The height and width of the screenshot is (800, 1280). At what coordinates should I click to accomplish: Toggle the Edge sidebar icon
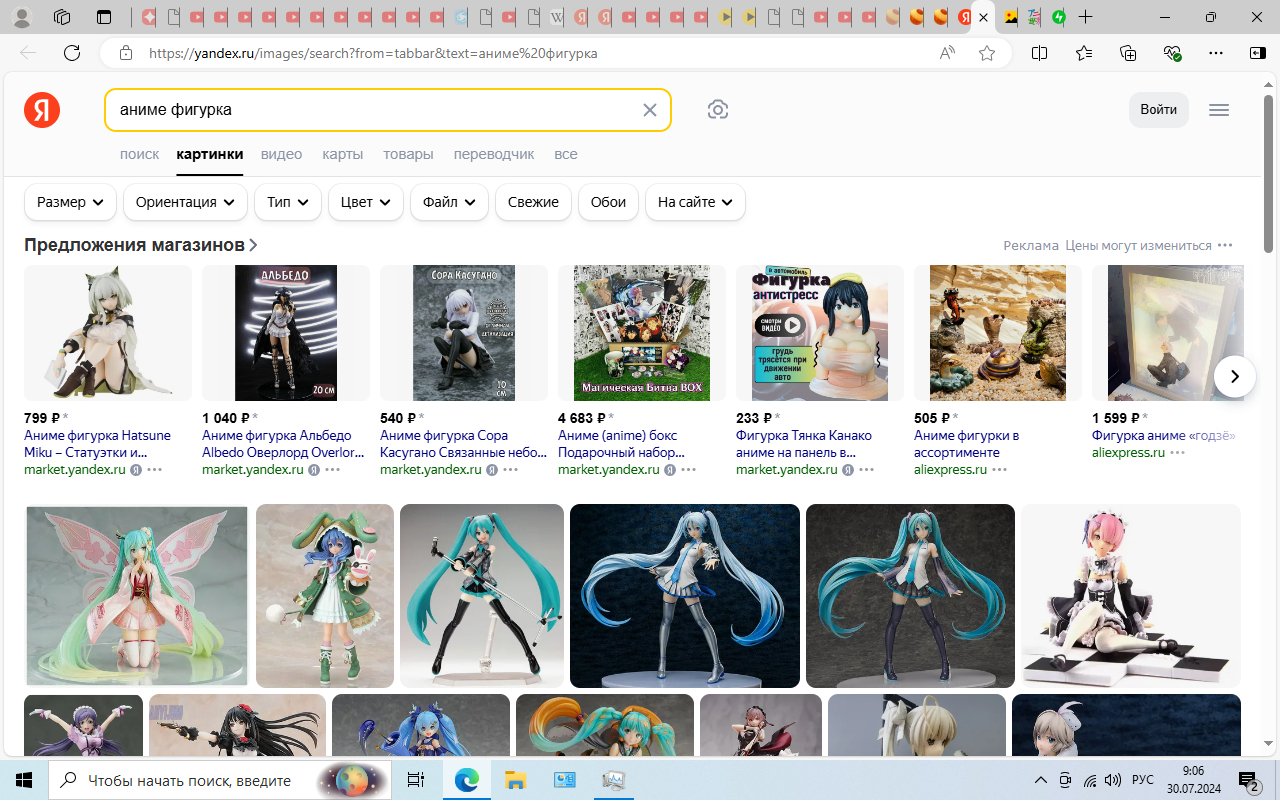pyautogui.click(x=1258, y=53)
